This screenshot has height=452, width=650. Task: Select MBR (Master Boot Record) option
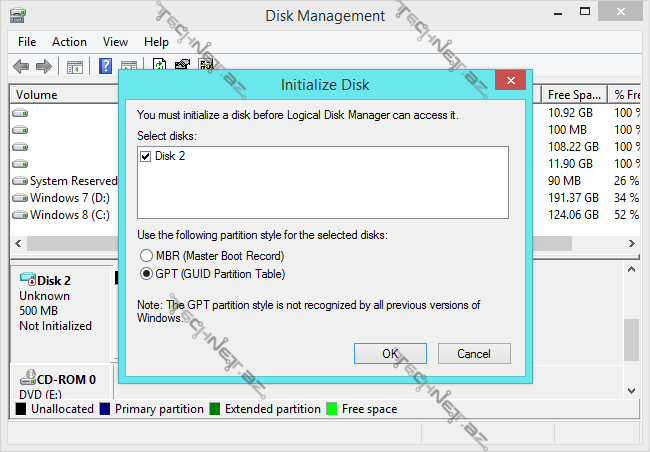[x=147, y=256]
